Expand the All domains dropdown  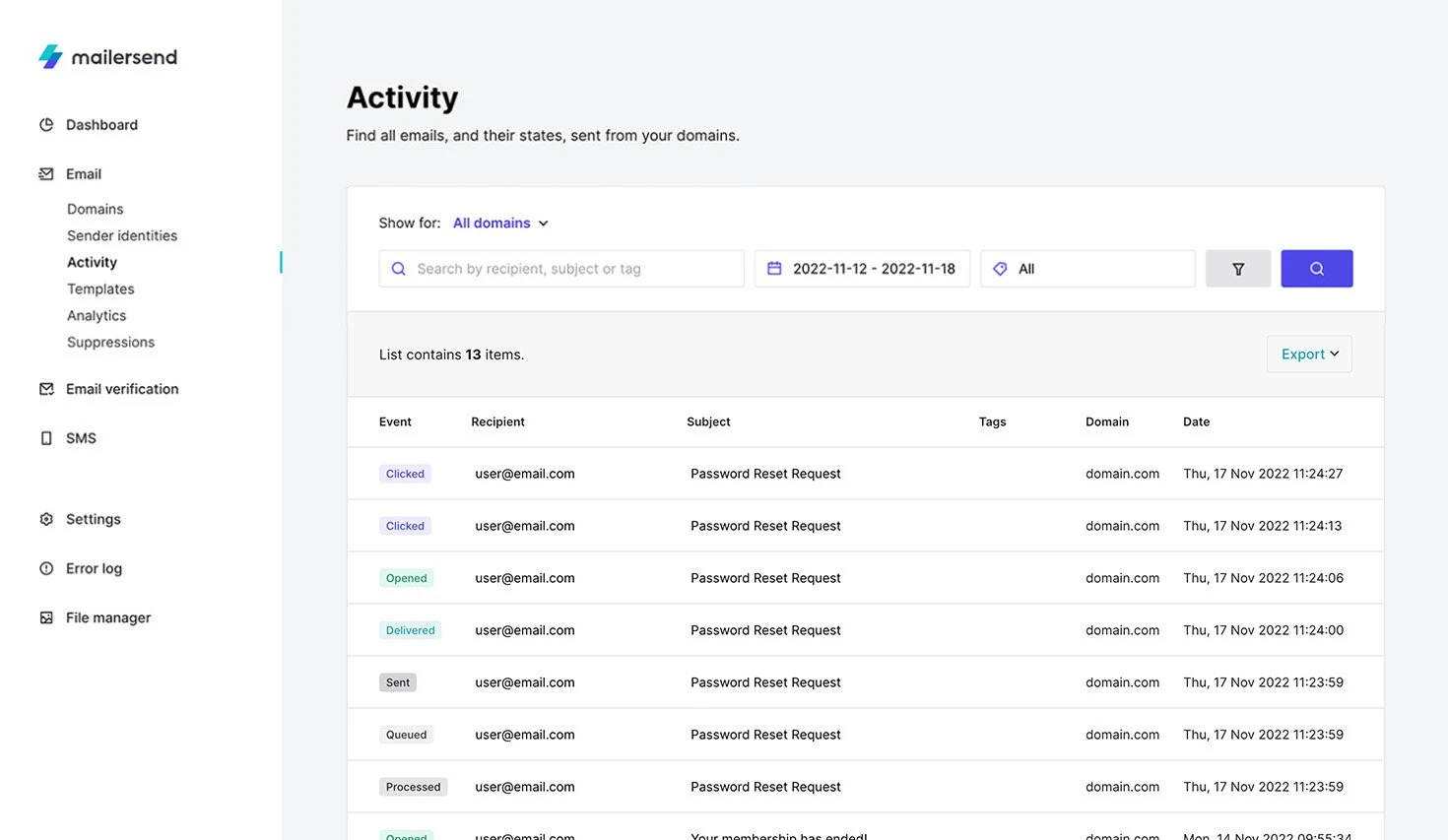point(499,224)
